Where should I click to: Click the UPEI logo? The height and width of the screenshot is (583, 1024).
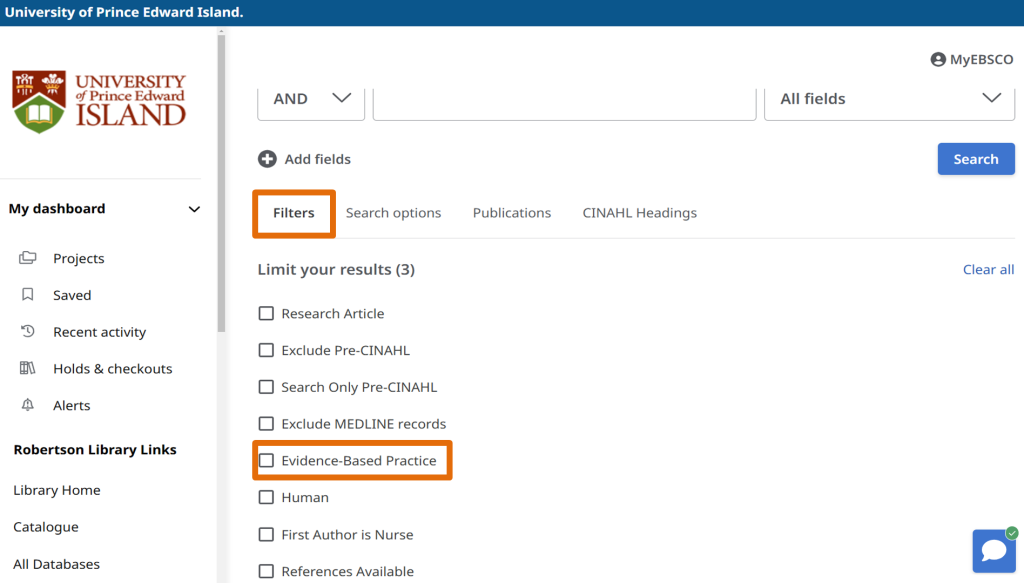[99, 101]
